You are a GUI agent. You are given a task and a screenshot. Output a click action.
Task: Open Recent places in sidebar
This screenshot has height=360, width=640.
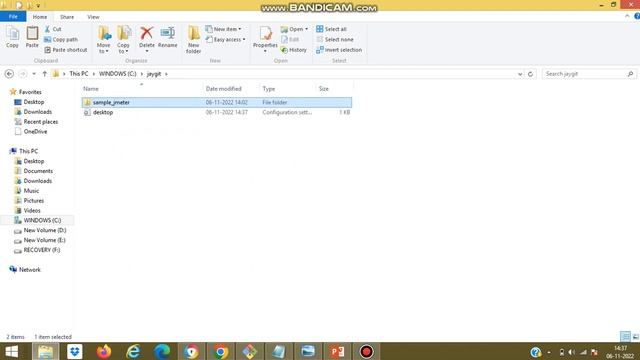[x=36, y=122]
